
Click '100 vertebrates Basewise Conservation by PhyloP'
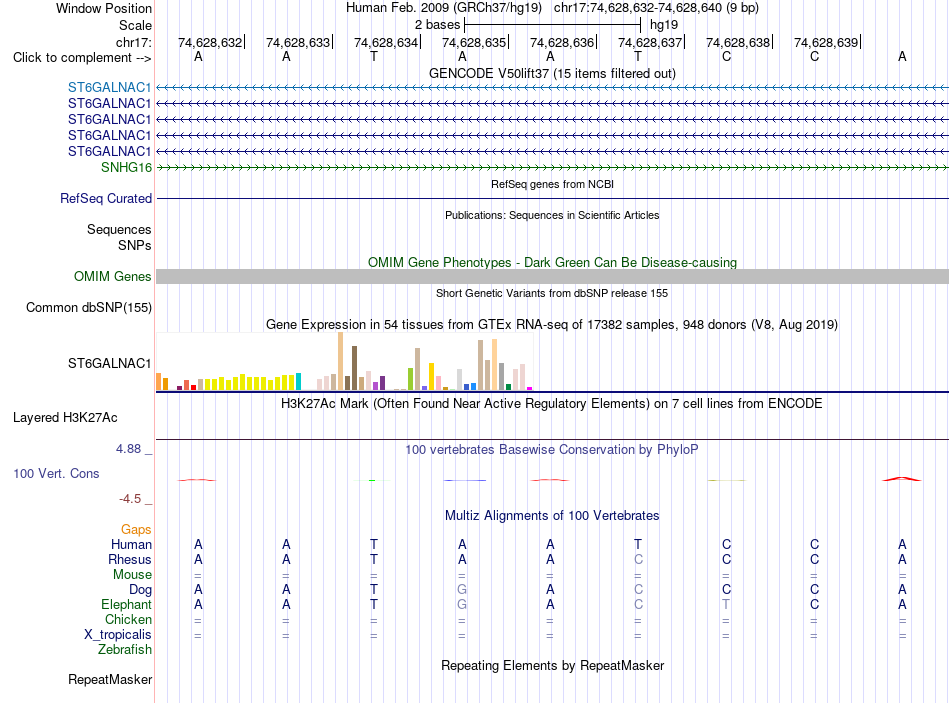pyautogui.click(x=552, y=450)
